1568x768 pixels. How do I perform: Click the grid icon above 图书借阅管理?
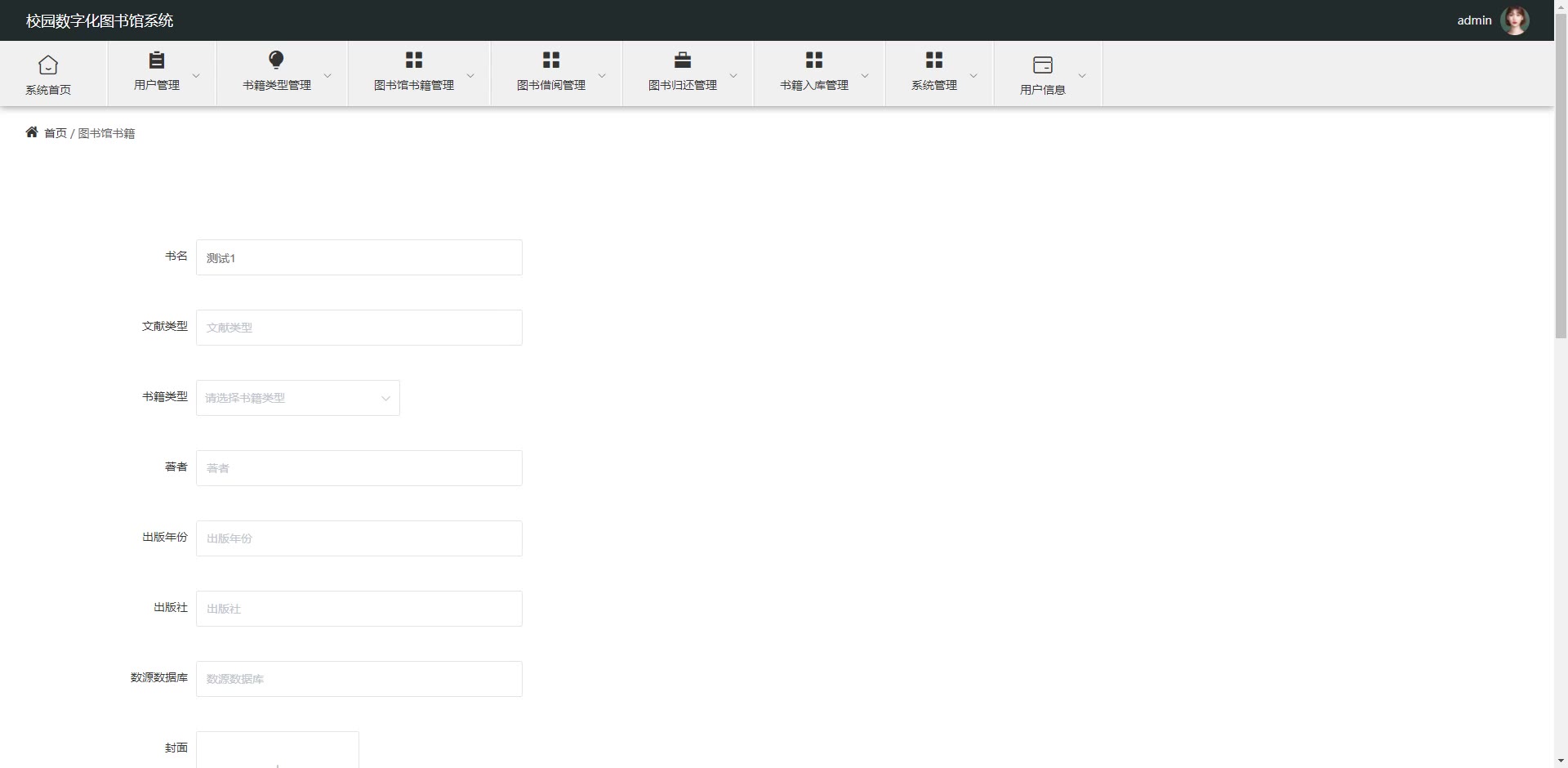(551, 60)
